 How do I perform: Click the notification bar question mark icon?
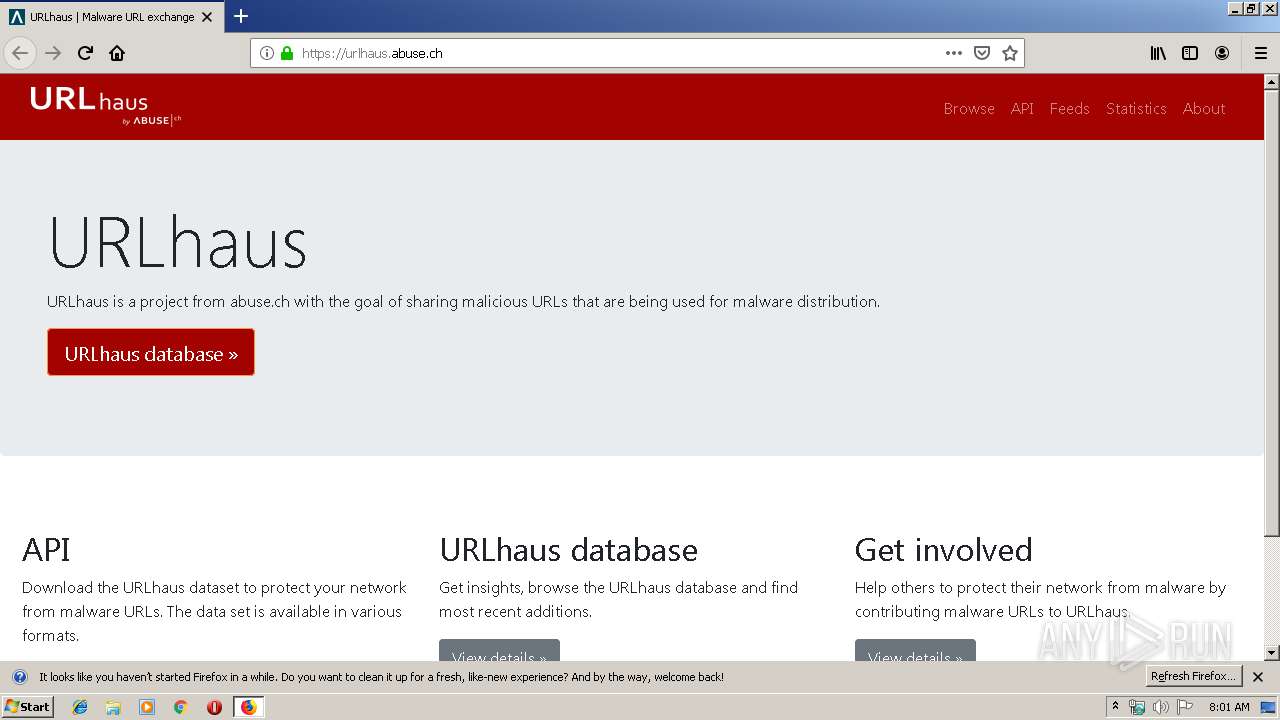pos(19,677)
